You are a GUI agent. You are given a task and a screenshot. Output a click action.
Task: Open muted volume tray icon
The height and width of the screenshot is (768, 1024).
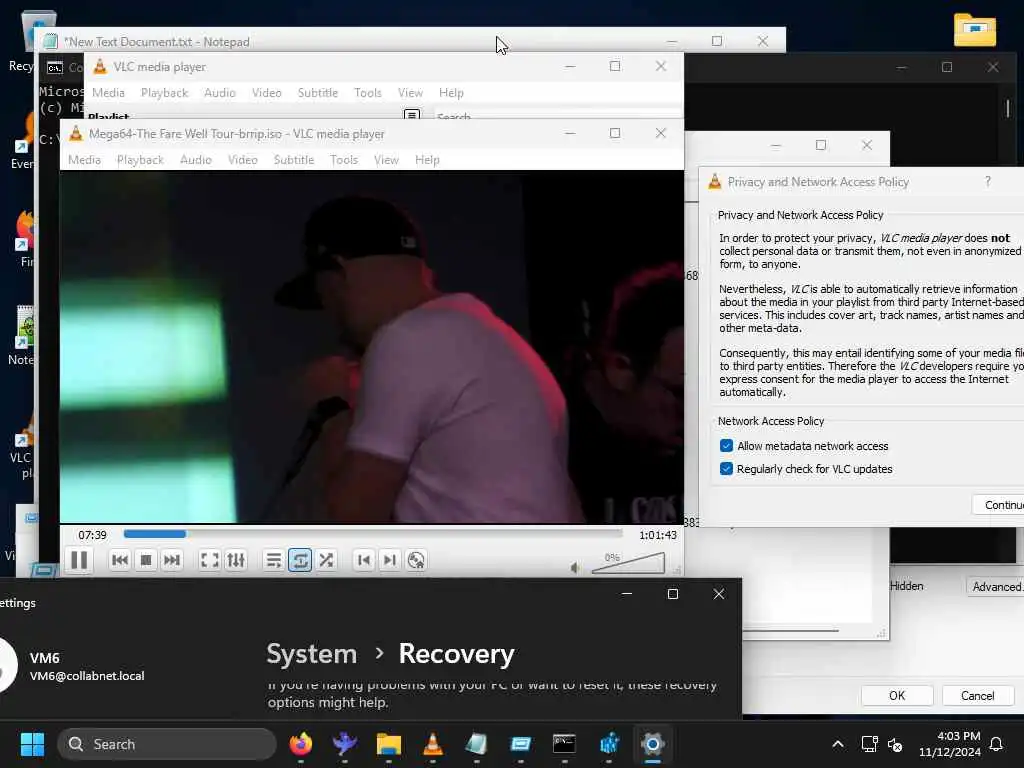click(x=895, y=744)
